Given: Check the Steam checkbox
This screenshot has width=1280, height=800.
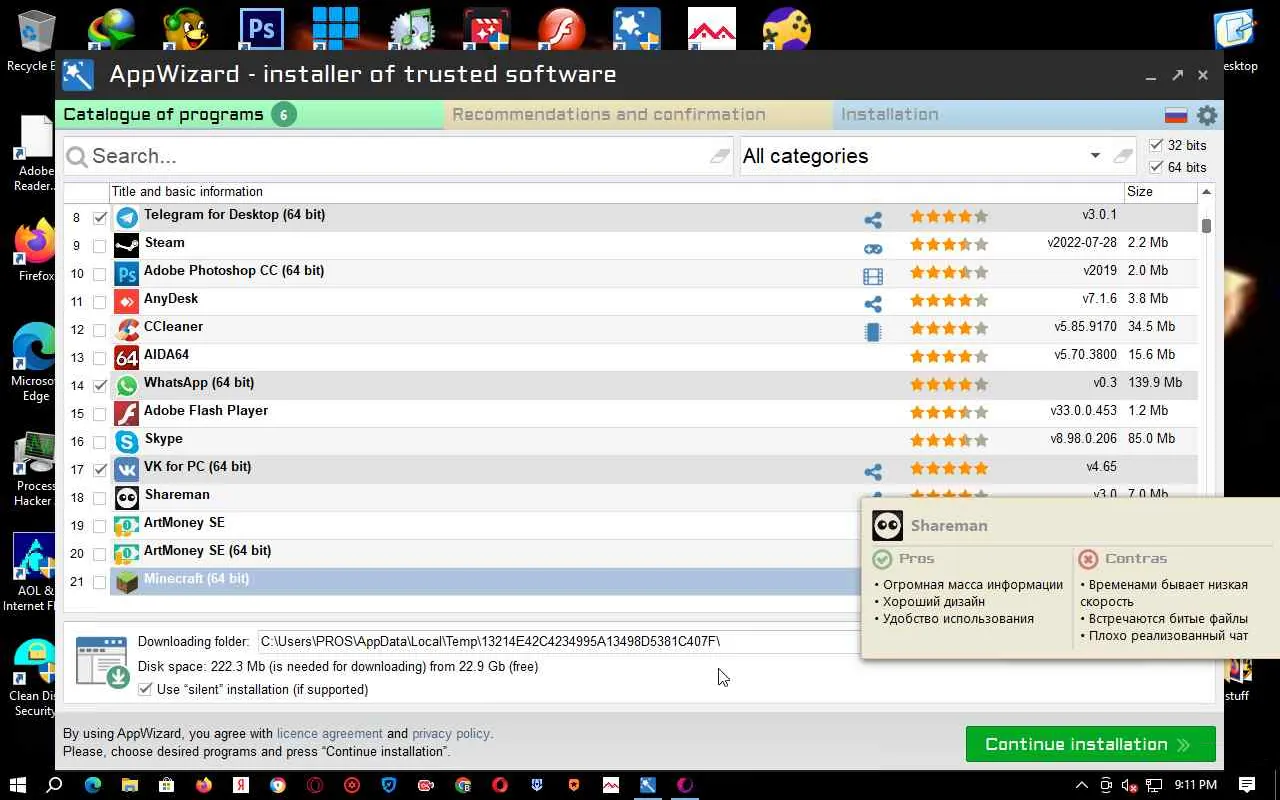Looking at the screenshot, I should coord(100,245).
